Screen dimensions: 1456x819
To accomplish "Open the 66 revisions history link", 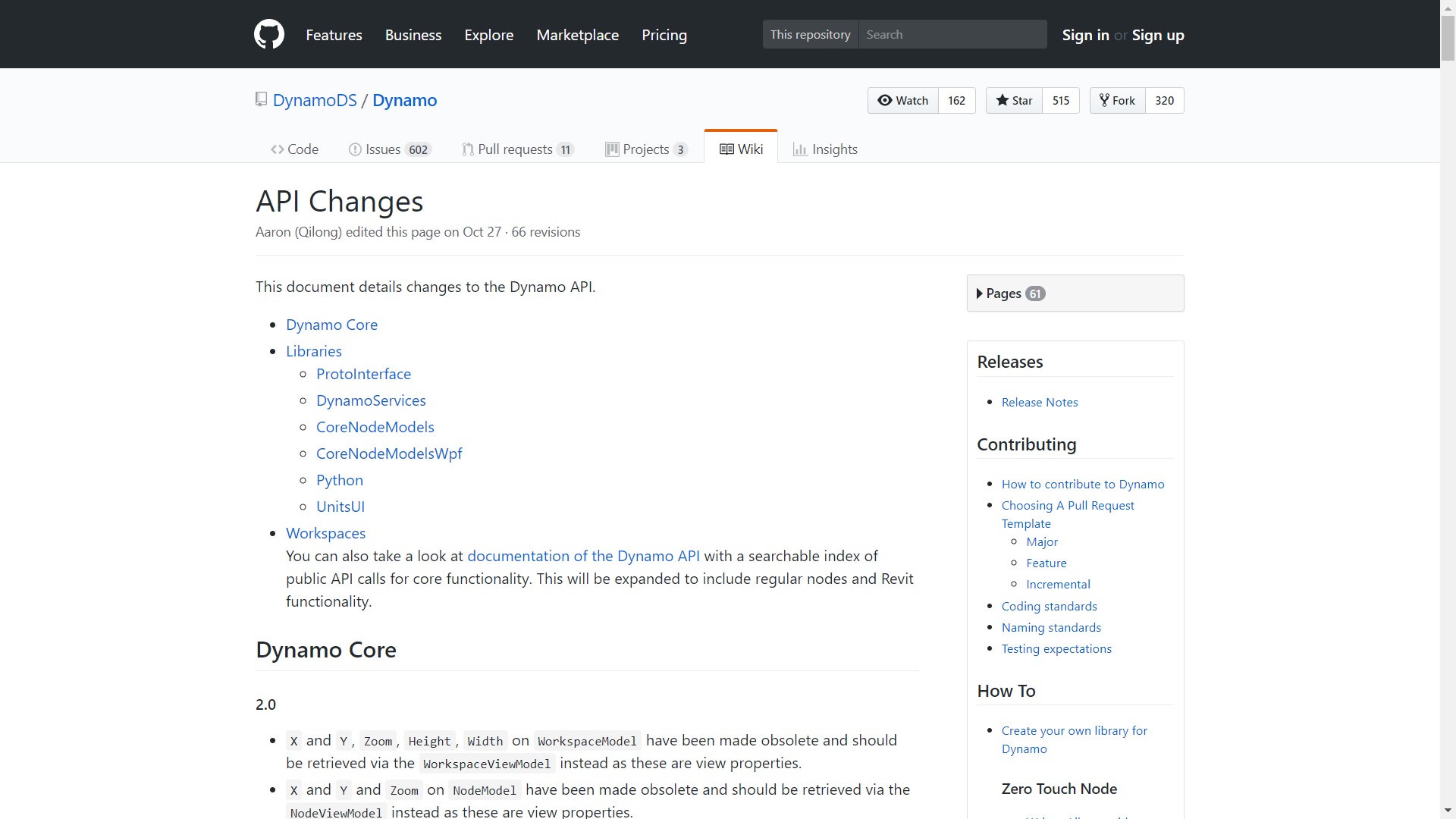I will pos(546,232).
